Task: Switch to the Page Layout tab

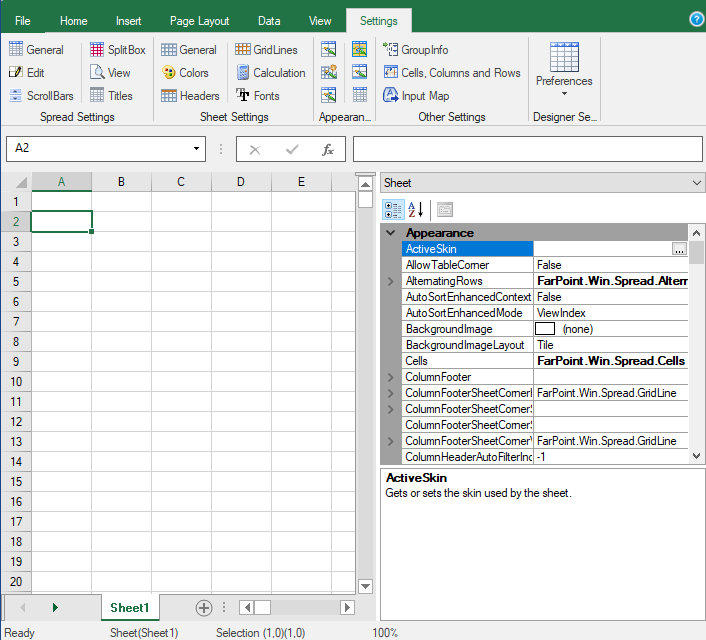Action: pos(199,21)
